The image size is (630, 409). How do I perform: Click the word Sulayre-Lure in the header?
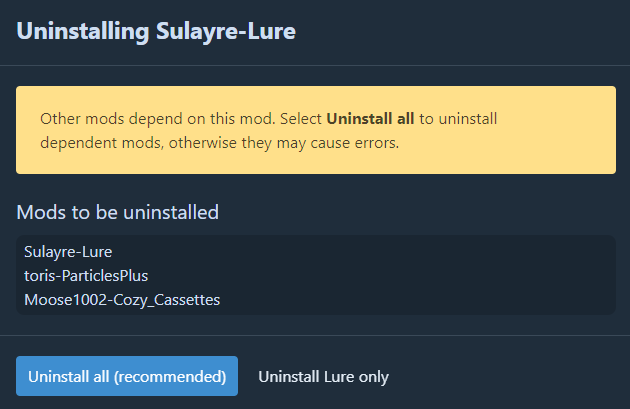coord(226,30)
